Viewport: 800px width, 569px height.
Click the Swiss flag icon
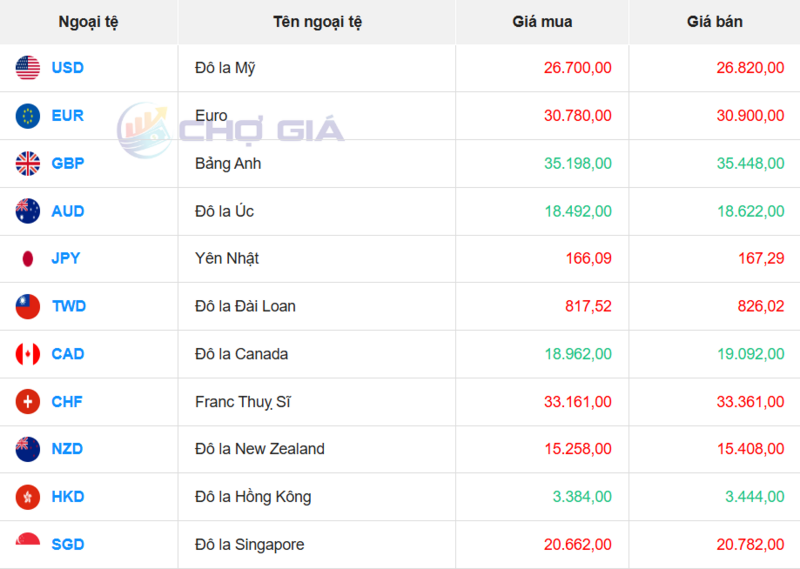pos(28,402)
